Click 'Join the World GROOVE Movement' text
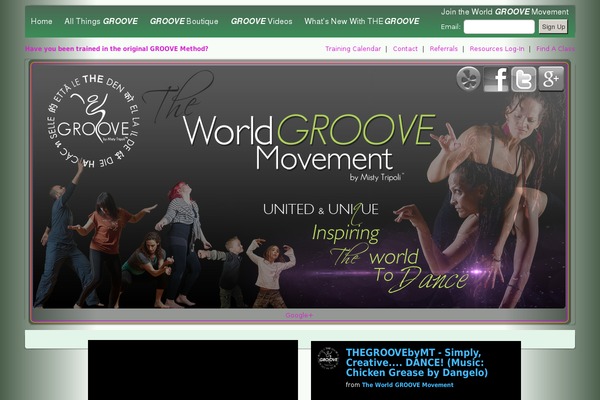Viewport: 600px width, 400px height. coord(504,12)
